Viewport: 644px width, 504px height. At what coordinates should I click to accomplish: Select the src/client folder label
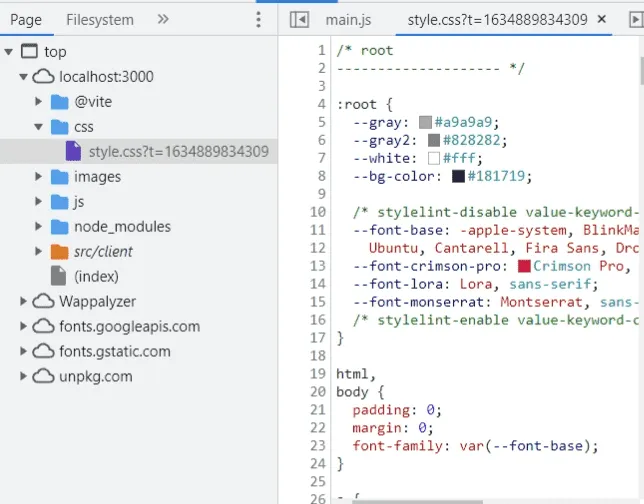coord(103,251)
